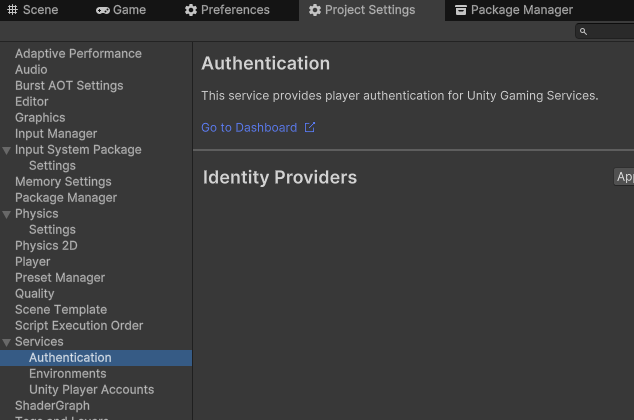Image resolution: width=634 pixels, height=420 pixels.
Task: Open the ShaderGraph settings category
Action: [x=52, y=405]
